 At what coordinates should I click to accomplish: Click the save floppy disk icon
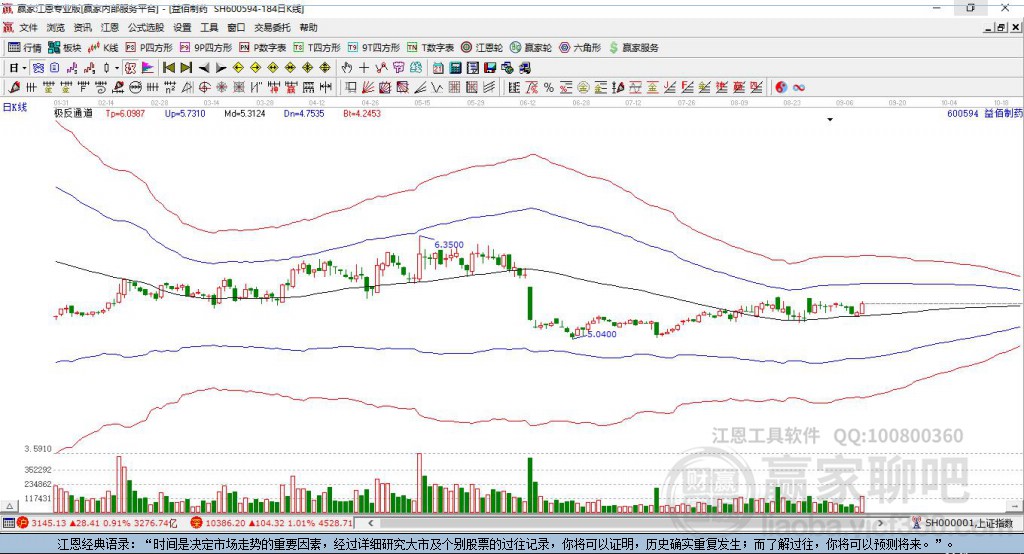pos(489,68)
